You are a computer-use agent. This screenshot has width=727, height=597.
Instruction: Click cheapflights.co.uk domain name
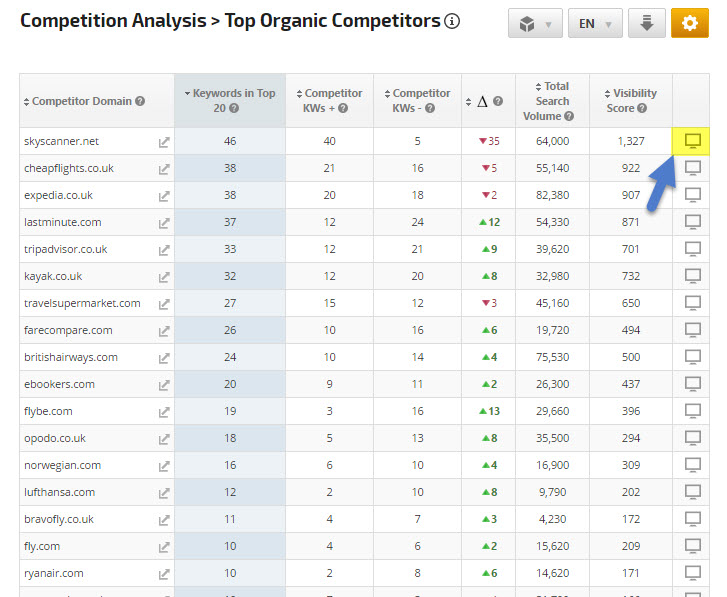pyautogui.click(x=69, y=168)
